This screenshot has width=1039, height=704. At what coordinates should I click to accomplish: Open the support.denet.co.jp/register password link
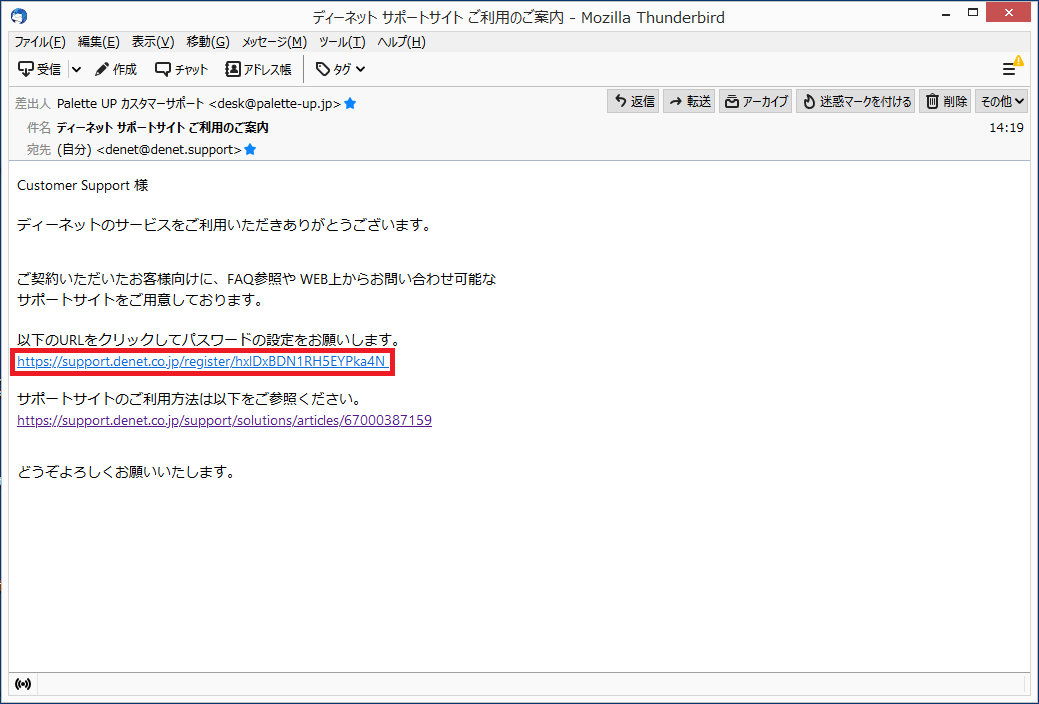pyautogui.click(x=201, y=361)
